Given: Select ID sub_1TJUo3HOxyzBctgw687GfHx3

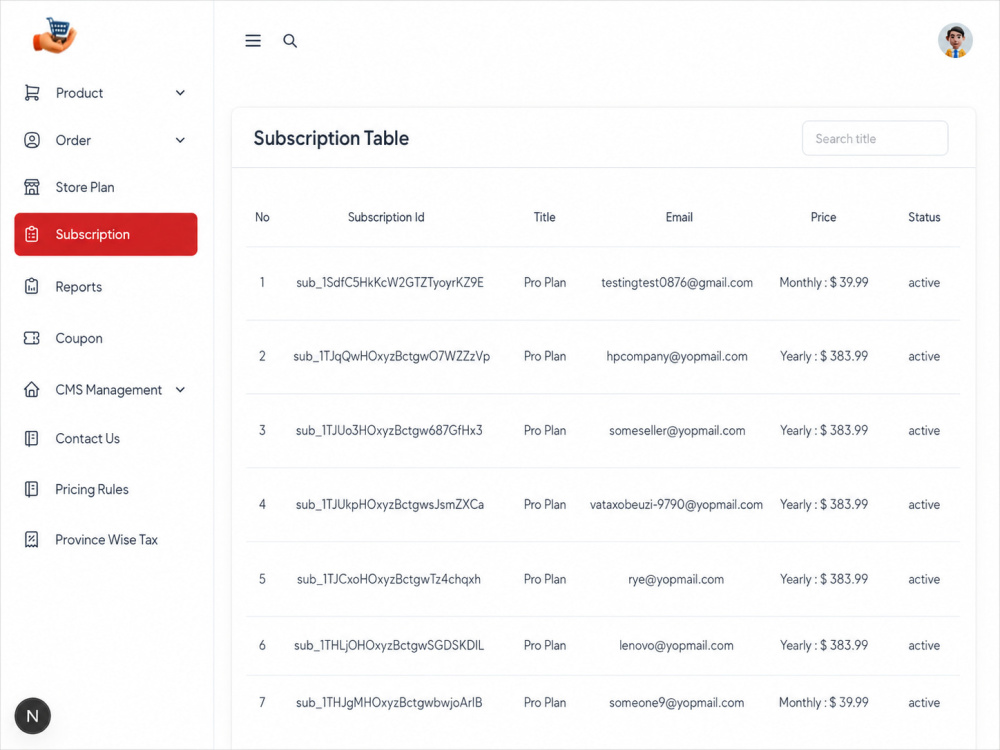Looking at the screenshot, I should coord(389,430).
